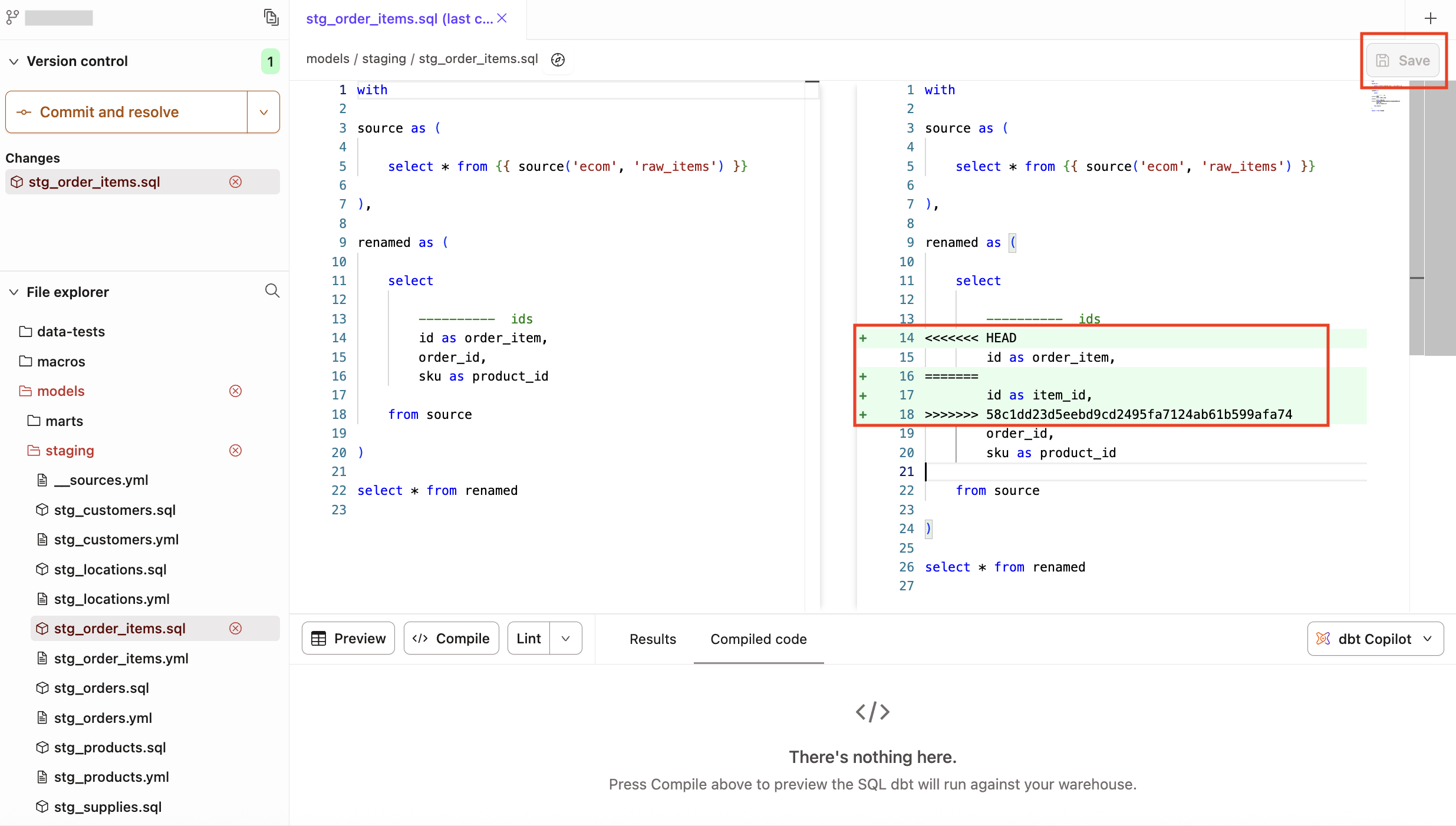
Task: Collapse the Version control section
Action: (13, 61)
